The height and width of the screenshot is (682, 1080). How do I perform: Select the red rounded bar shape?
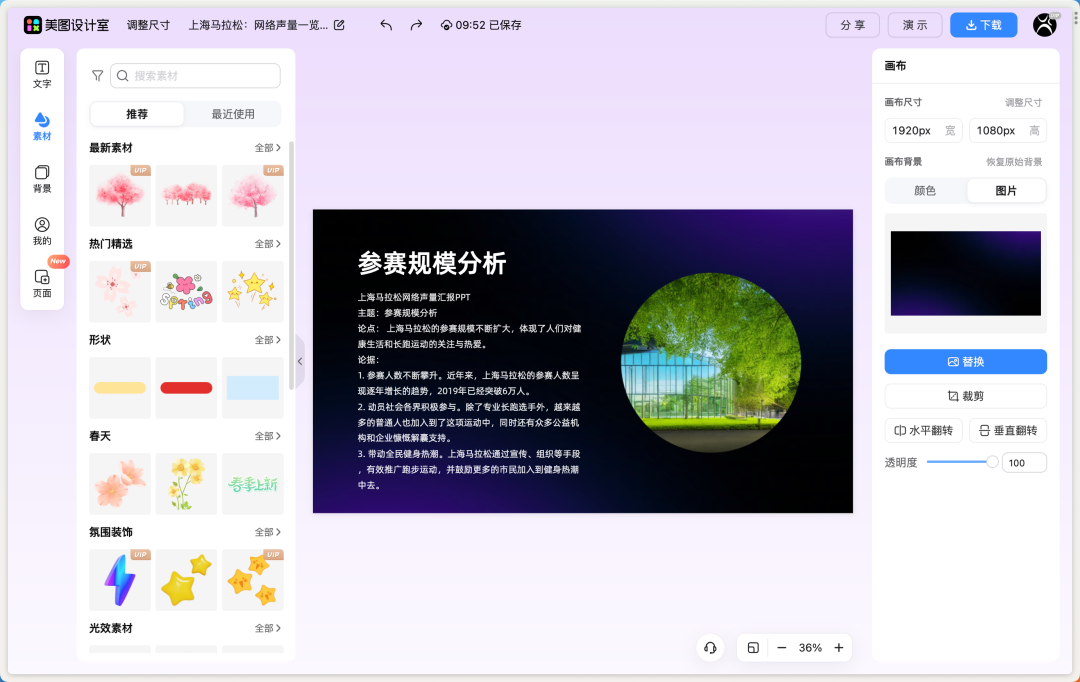pos(186,388)
